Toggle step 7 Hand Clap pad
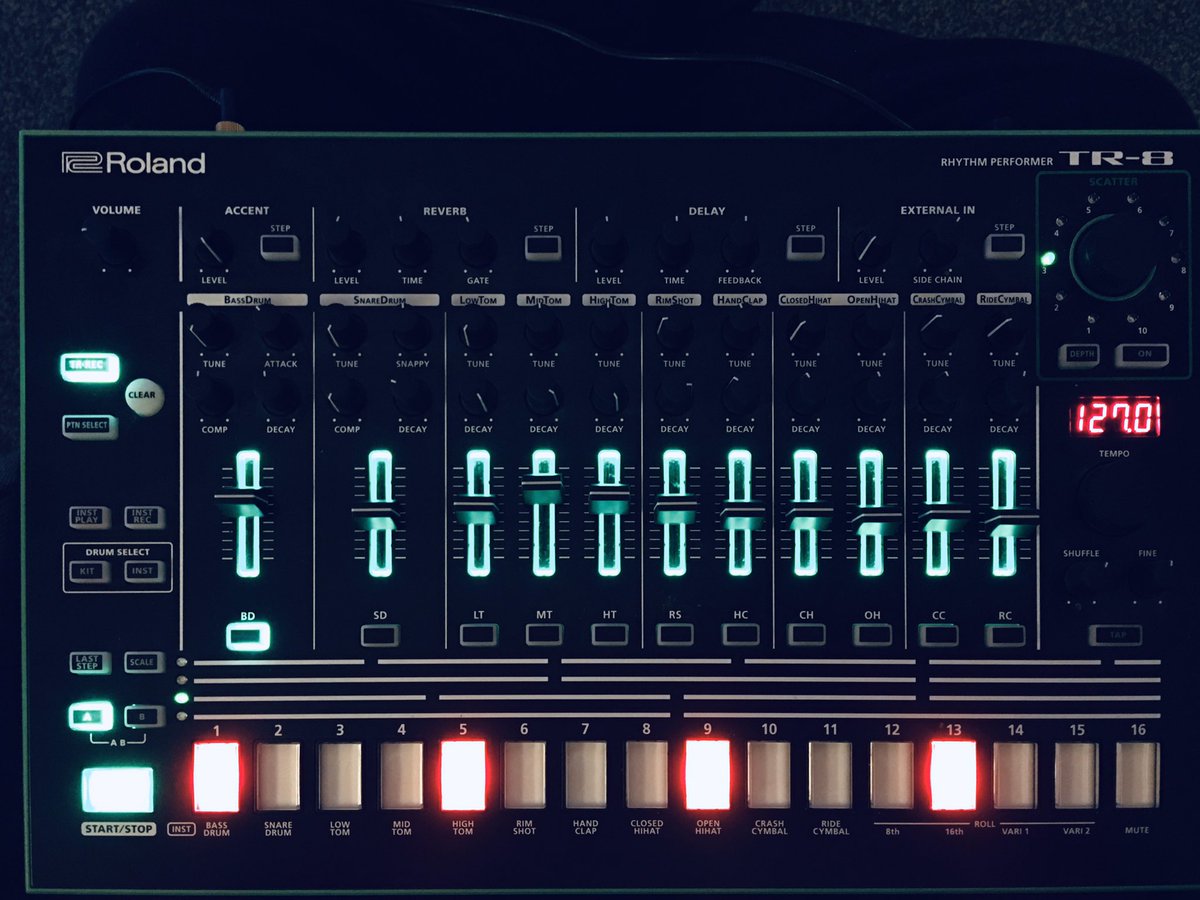 pyautogui.click(x=586, y=776)
